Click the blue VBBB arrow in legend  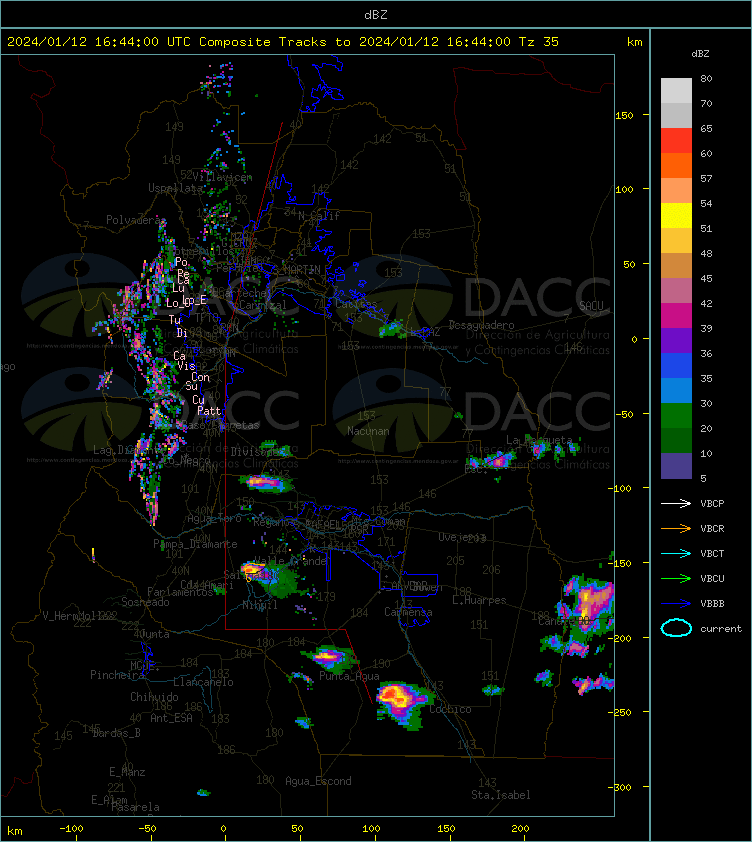click(x=676, y=604)
